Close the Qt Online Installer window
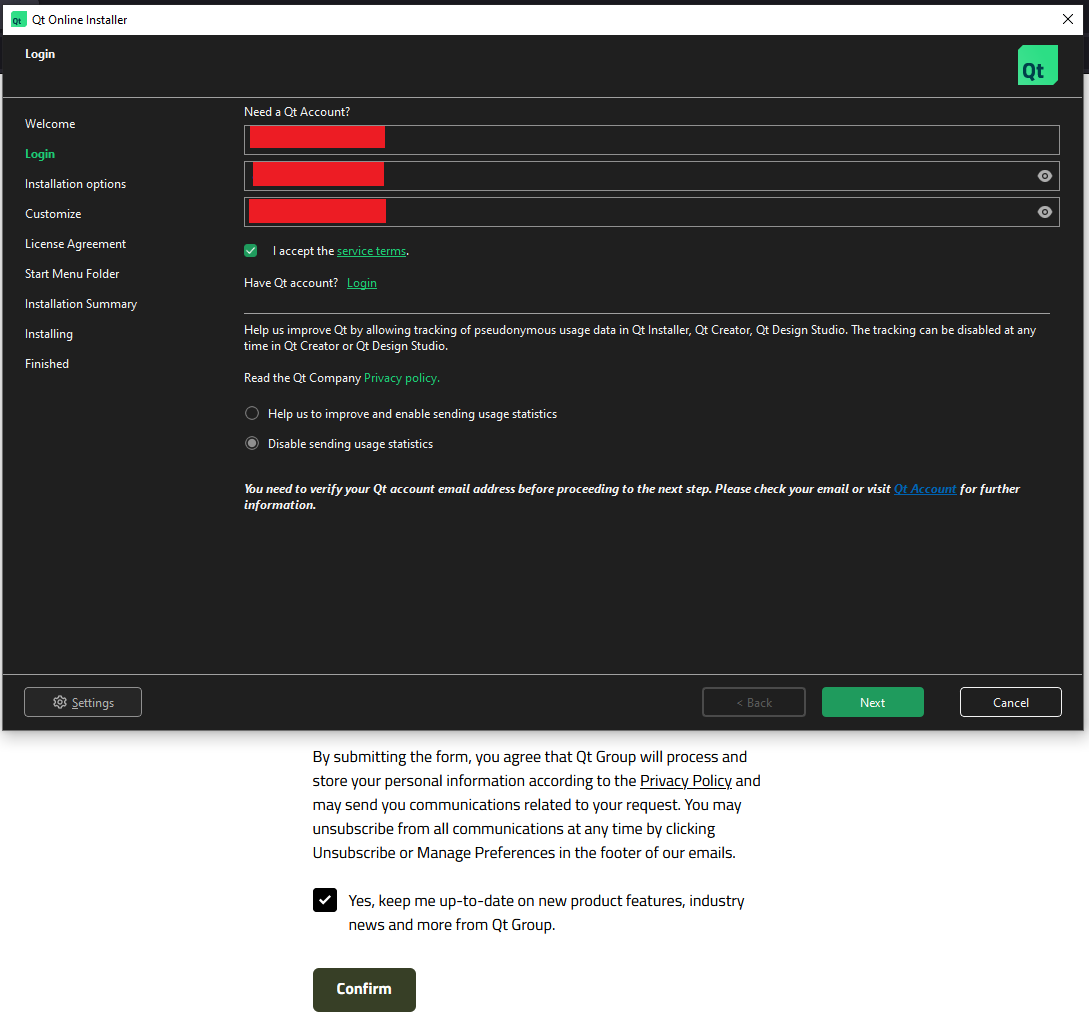Image resolution: width=1089 pixels, height=1031 pixels. click(1067, 19)
